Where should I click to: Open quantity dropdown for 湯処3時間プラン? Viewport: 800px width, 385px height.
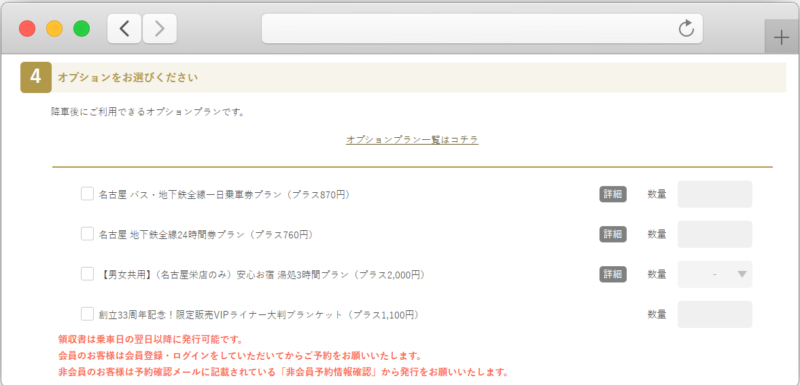click(715, 274)
